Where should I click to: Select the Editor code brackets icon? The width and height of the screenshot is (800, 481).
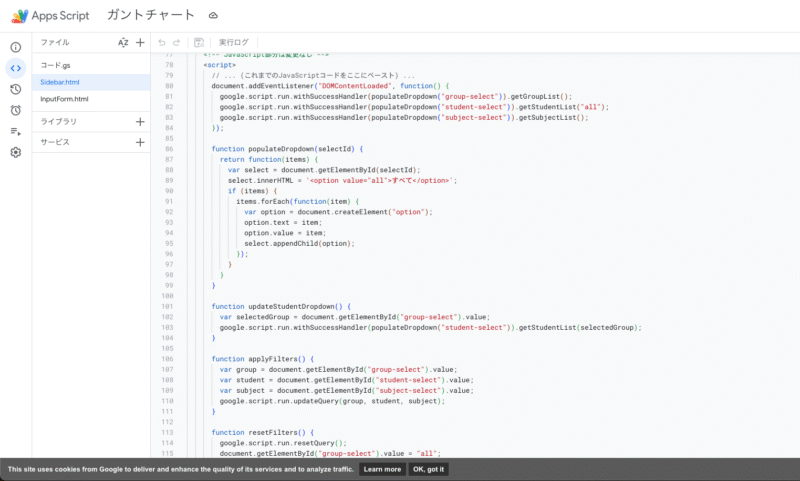[x=16, y=68]
